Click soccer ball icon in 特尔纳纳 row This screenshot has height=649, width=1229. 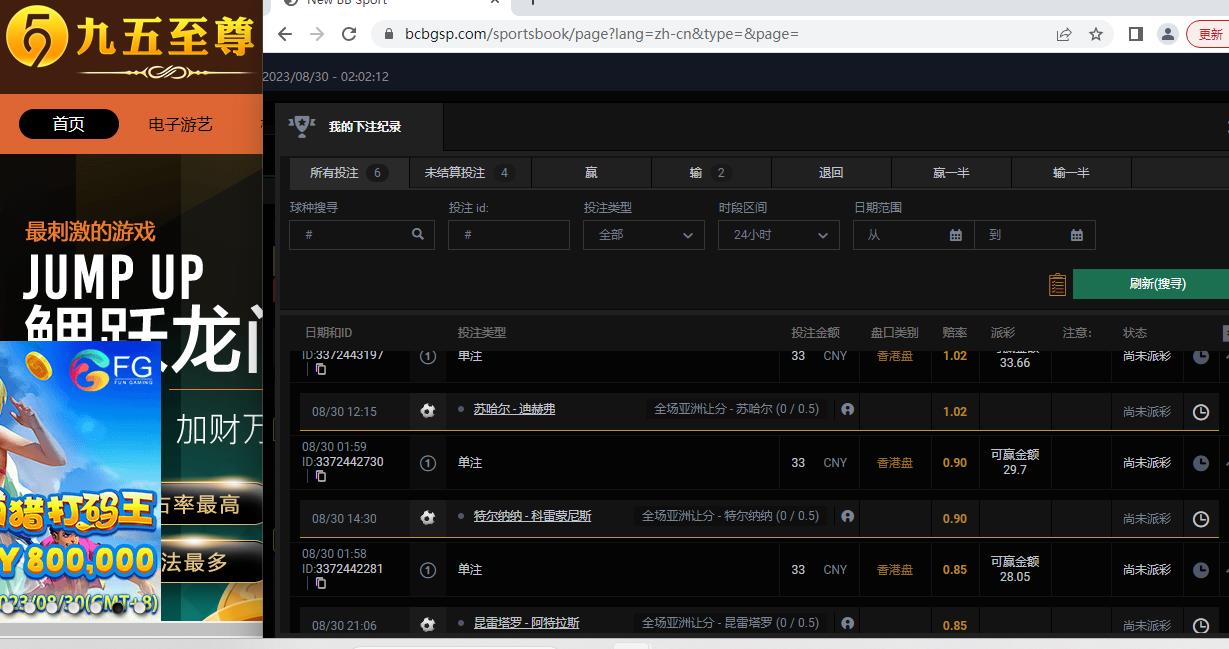[x=428, y=518]
